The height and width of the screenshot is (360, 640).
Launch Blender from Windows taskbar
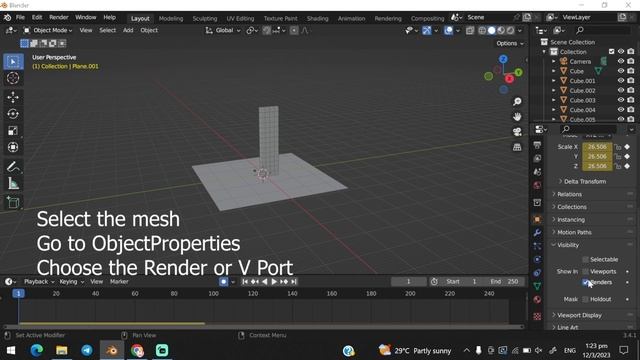tap(112, 350)
